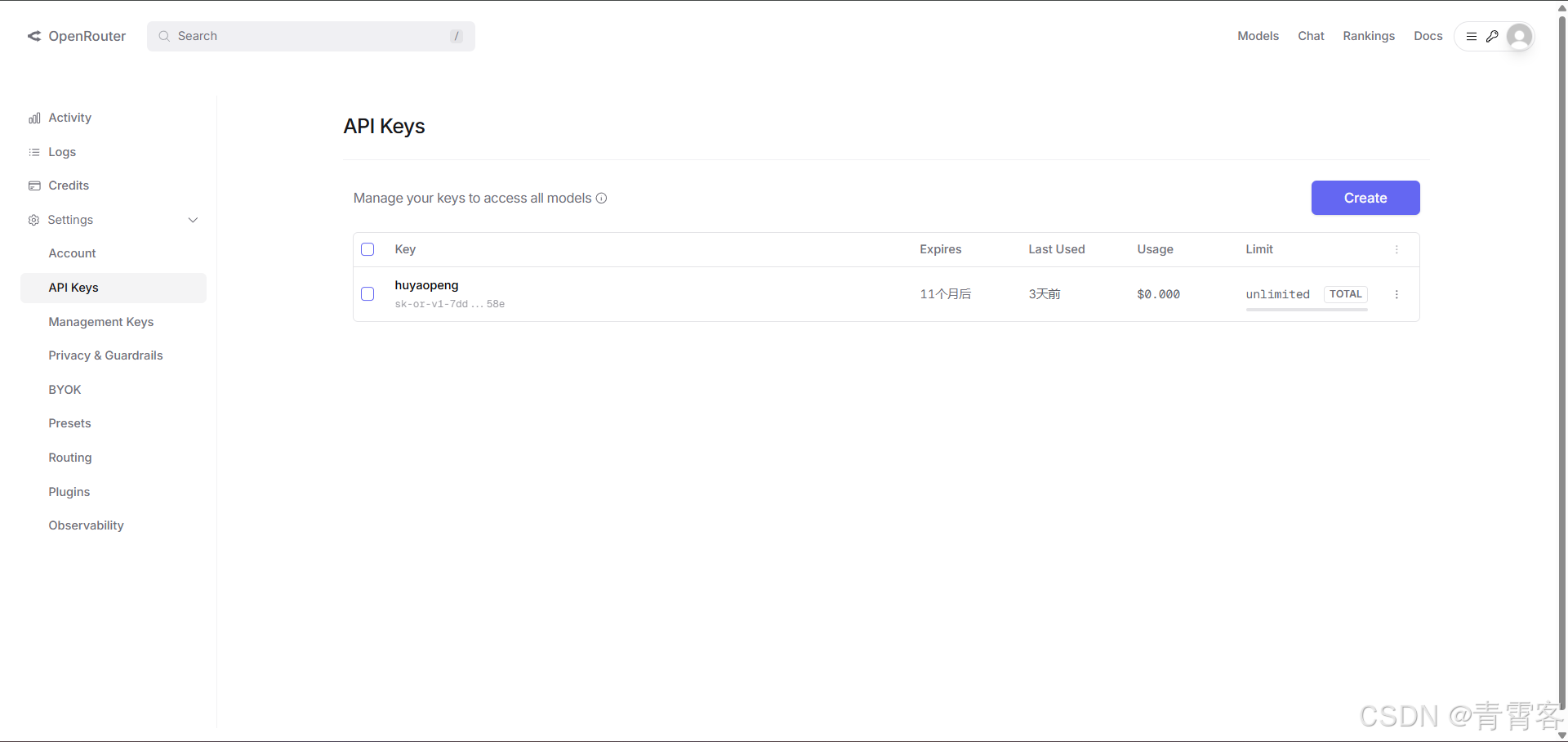
Task: Click the info tooltip beside manage keys text
Action: click(x=602, y=199)
